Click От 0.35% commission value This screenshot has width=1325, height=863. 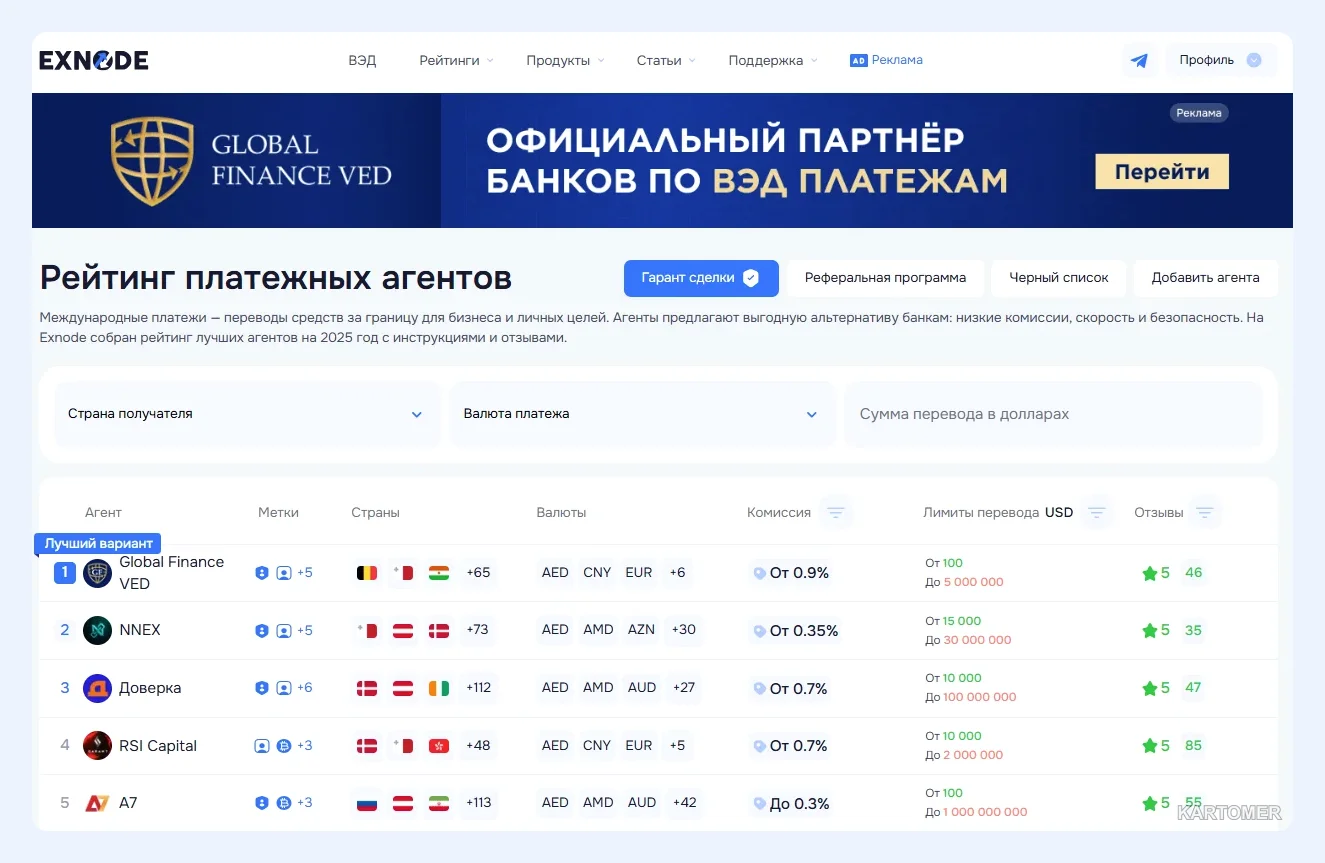(x=804, y=631)
